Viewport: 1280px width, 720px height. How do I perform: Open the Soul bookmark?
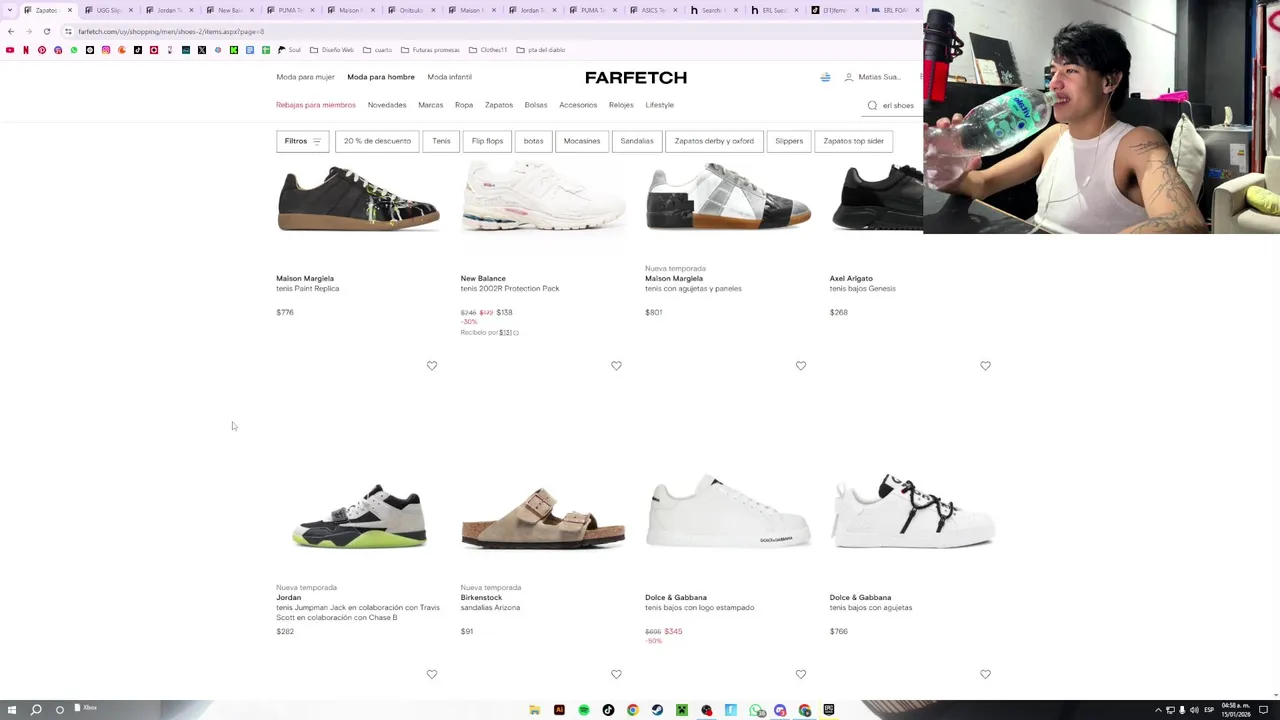click(x=289, y=50)
